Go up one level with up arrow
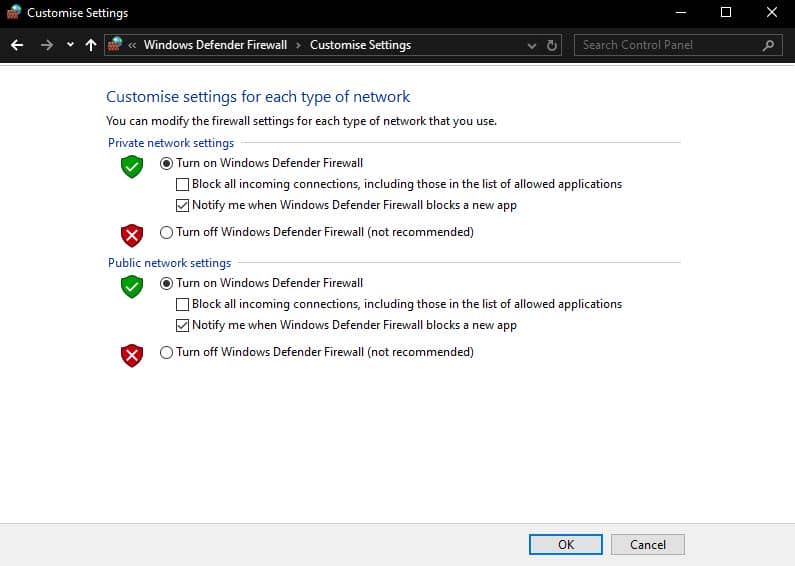The width and height of the screenshot is (795, 566). [91, 45]
